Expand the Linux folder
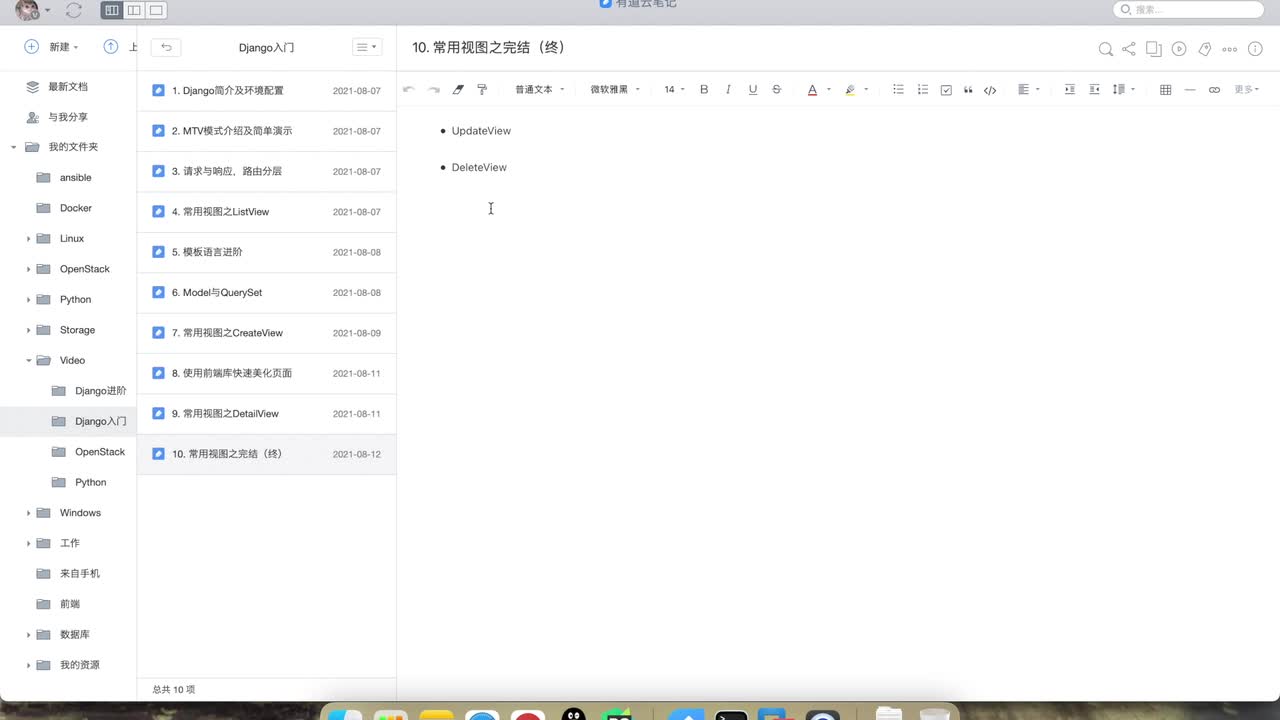Viewport: 1280px width, 720px height. [28, 239]
